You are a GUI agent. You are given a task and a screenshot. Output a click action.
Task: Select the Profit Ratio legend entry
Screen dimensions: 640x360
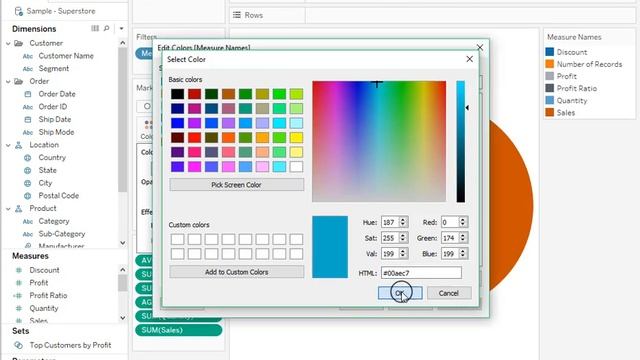(571, 88)
